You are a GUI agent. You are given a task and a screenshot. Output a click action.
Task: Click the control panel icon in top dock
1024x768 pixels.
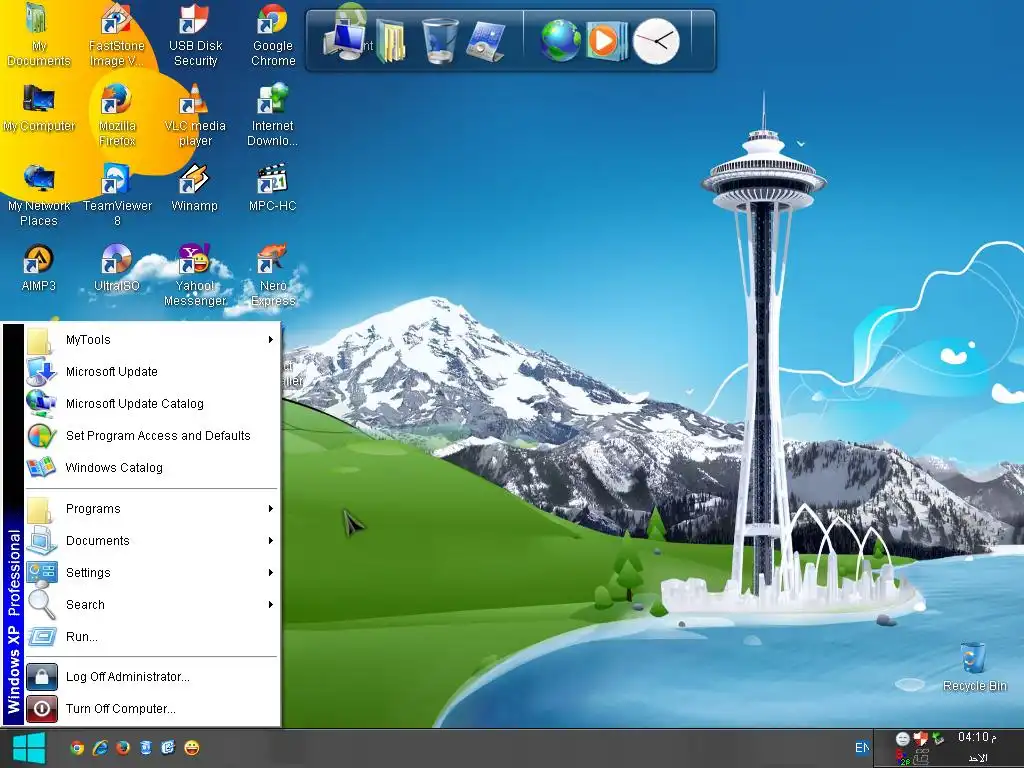tap(486, 41)
